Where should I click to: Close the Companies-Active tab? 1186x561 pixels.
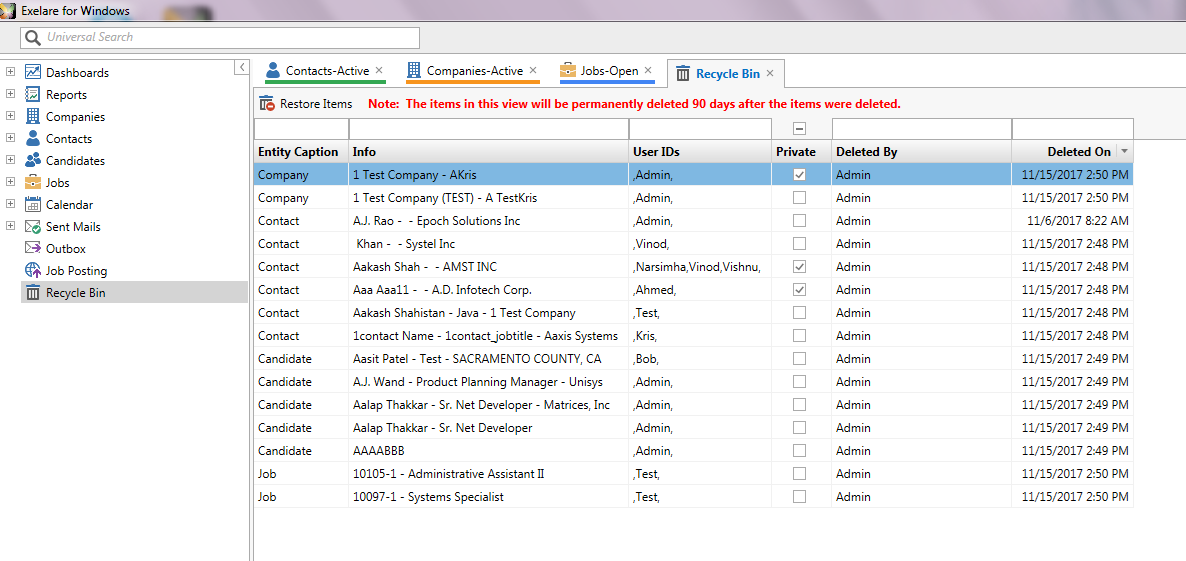(x=532, y=70)
